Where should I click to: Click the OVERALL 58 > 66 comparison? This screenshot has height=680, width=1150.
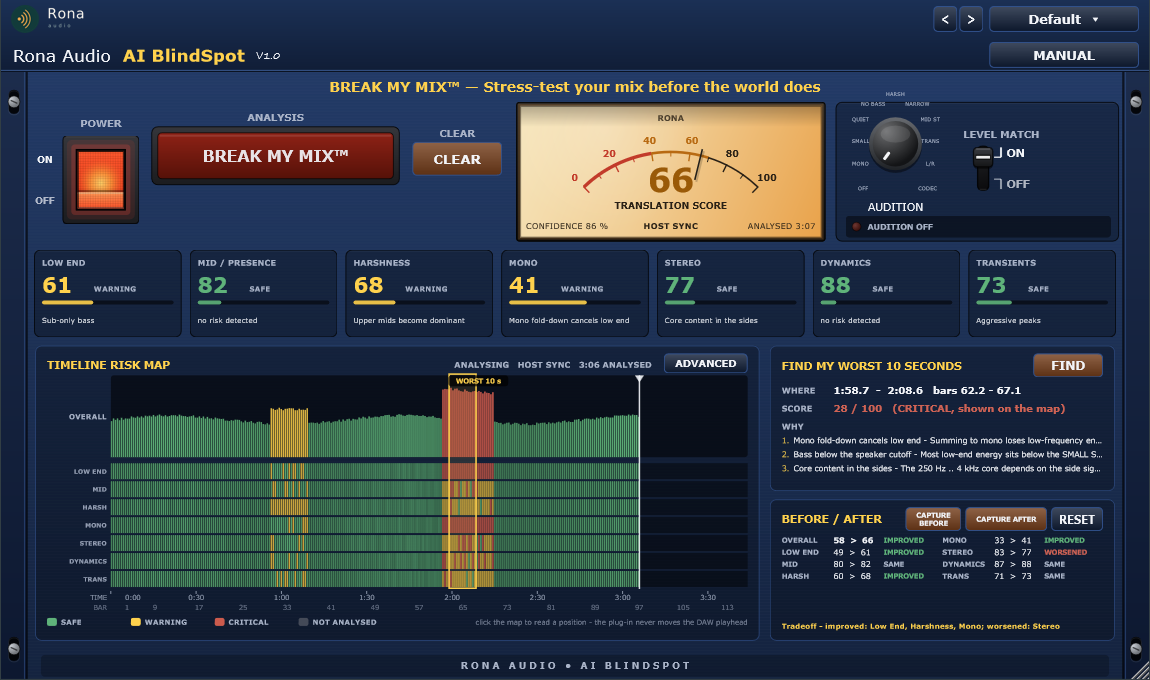point(853,540)
